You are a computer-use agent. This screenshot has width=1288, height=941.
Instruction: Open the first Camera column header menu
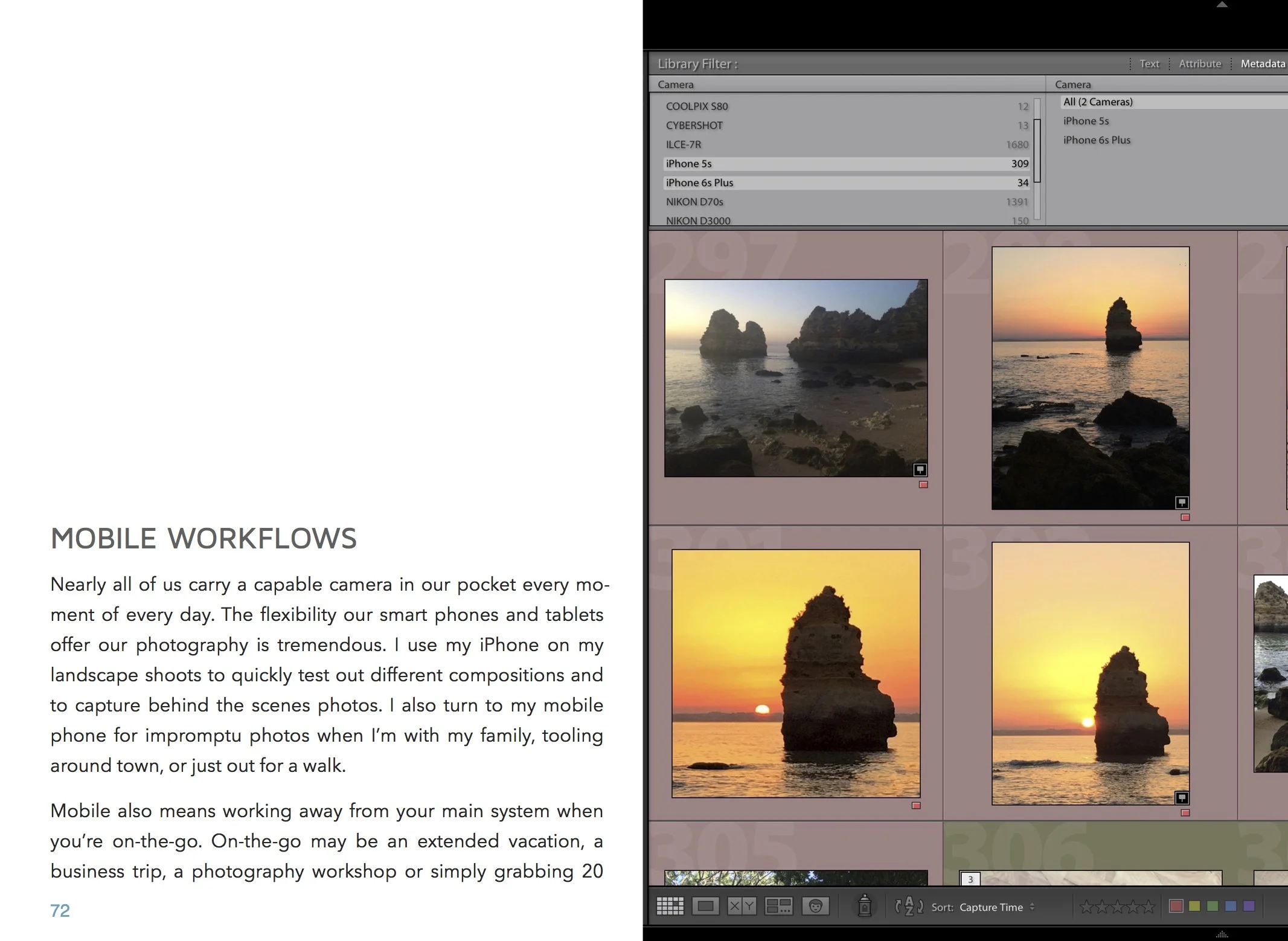pyautogui.click(x=676, y=85)
